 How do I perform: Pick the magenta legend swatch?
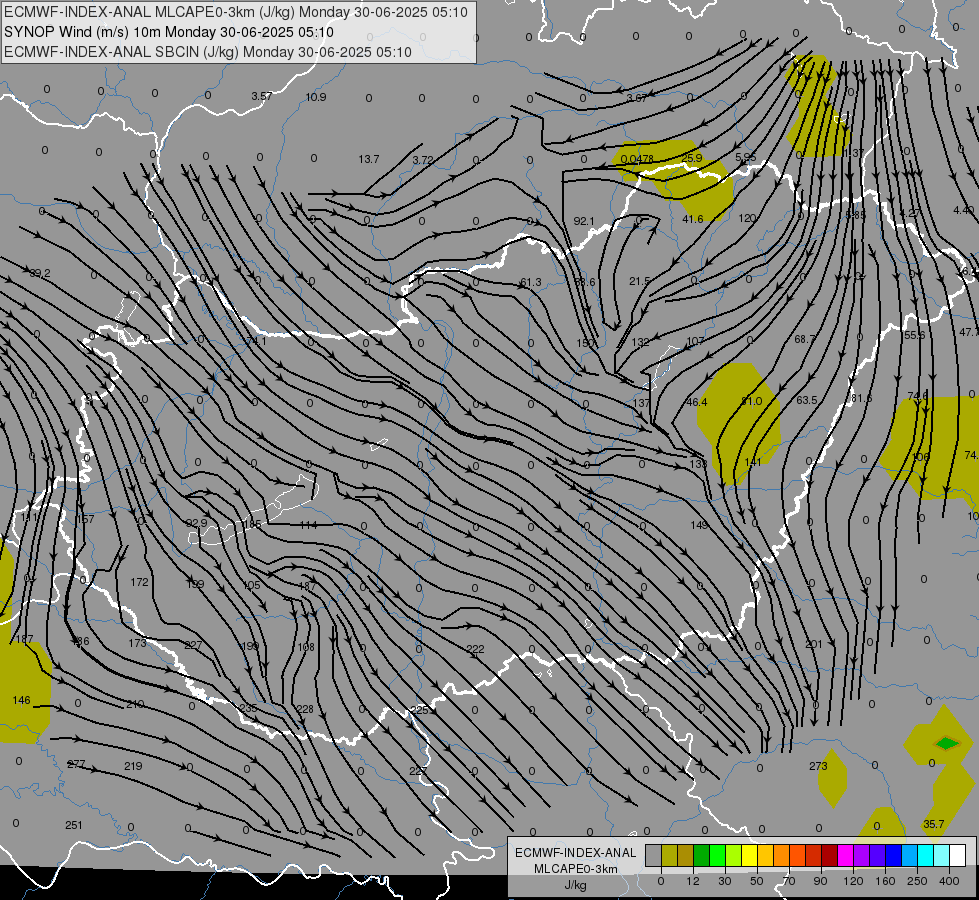(x=845, y=855)
